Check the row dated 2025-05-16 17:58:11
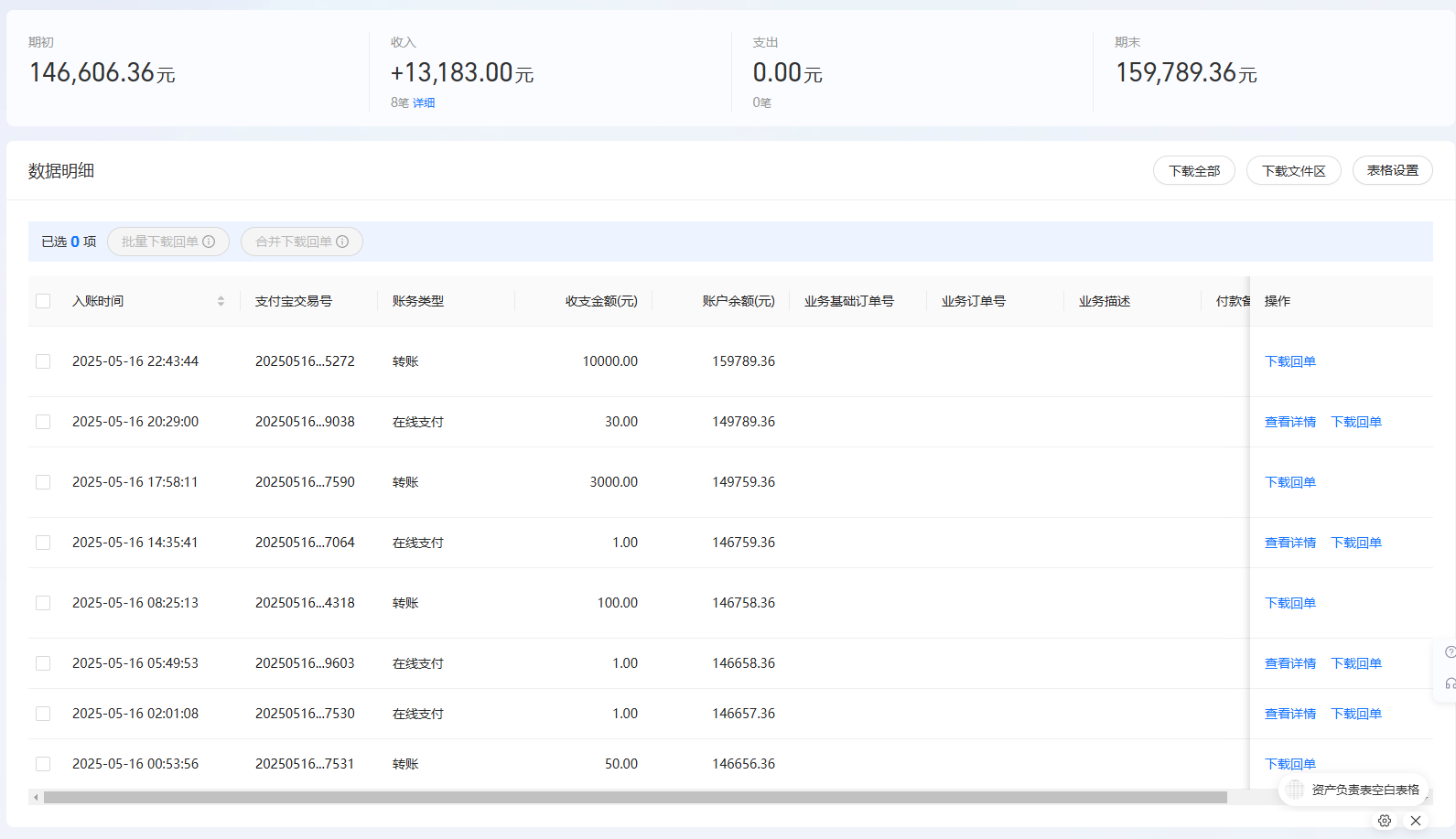Image resolution: width=1456 pixels, height=839 pixels. coord(43,482)
